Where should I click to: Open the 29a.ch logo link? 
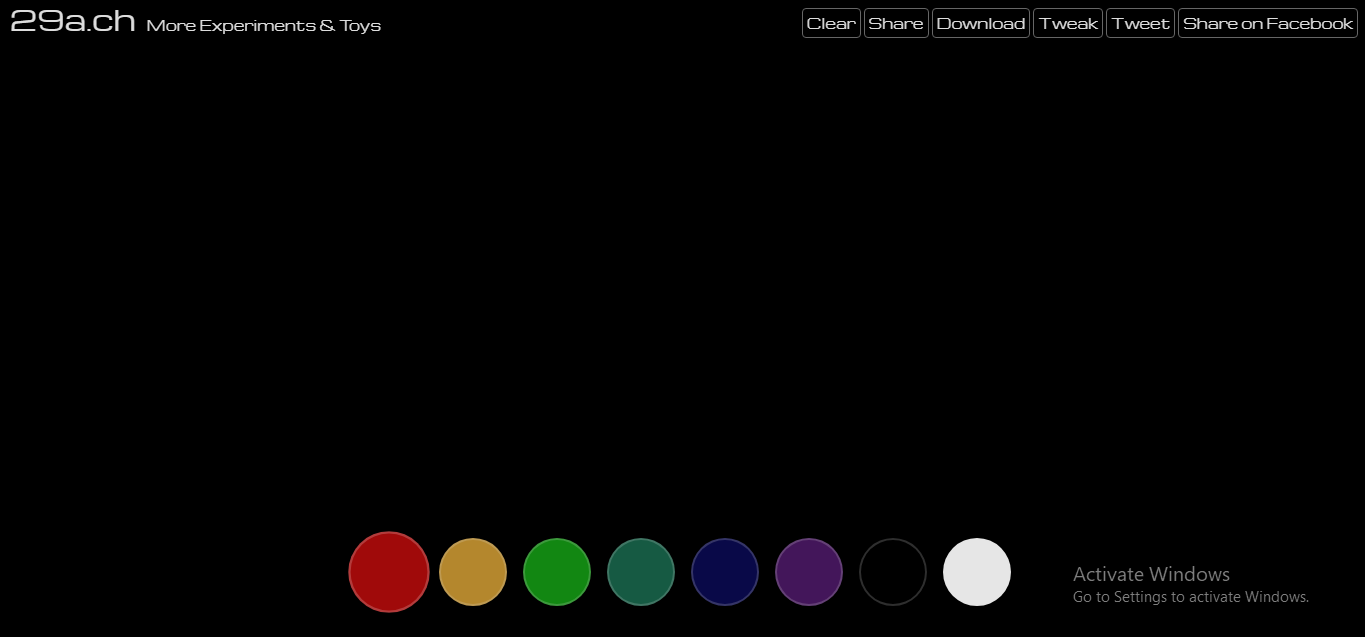(72, 22)
